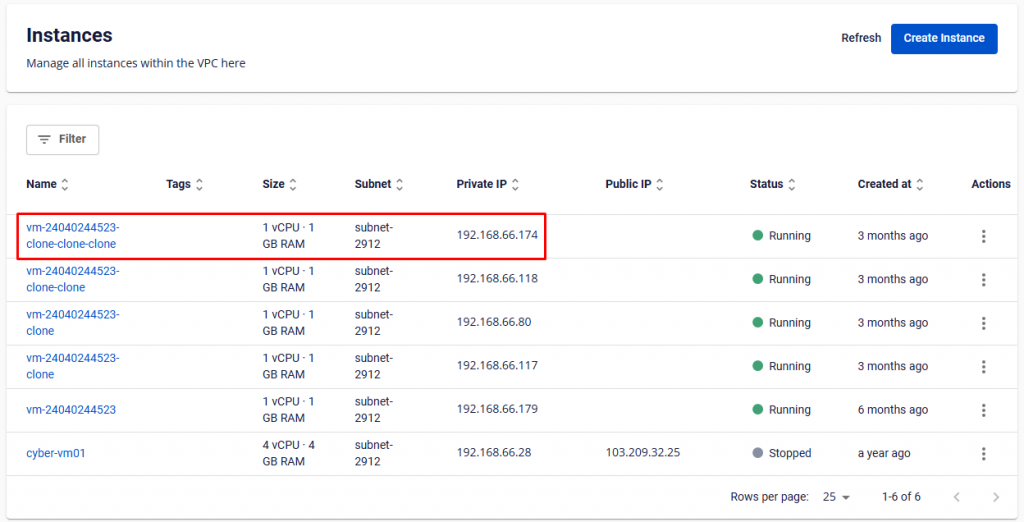Viewport: 1024px width, 522px height.
Task: Open actions menu for vm-24040244523-clone-clone-clone
Action: pos(984,236)
